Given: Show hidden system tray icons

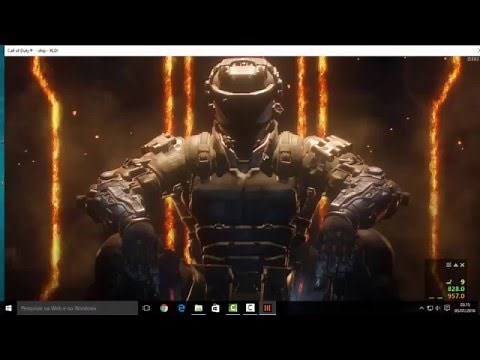Looking at the screenshot, I should coord(422,308).
